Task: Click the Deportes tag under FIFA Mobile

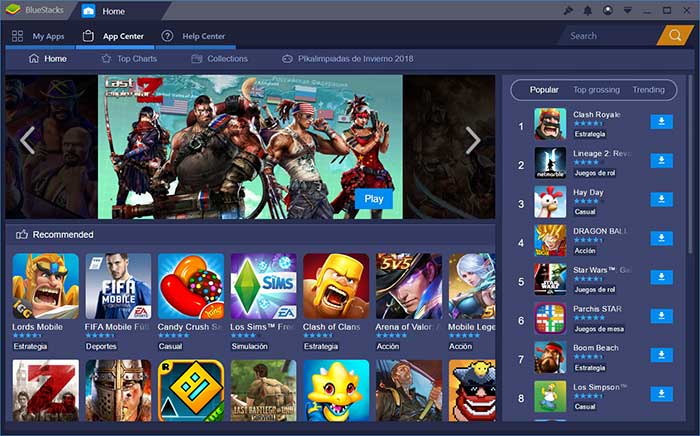Action: 101,346
